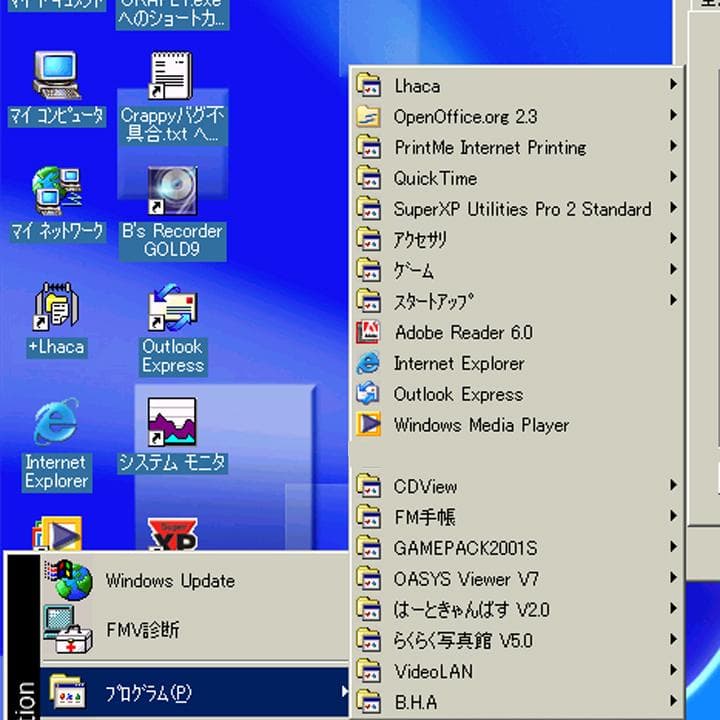Select B's Recorder GOLD9 desktop icon
720x720 pixels.
pos(172,191)
